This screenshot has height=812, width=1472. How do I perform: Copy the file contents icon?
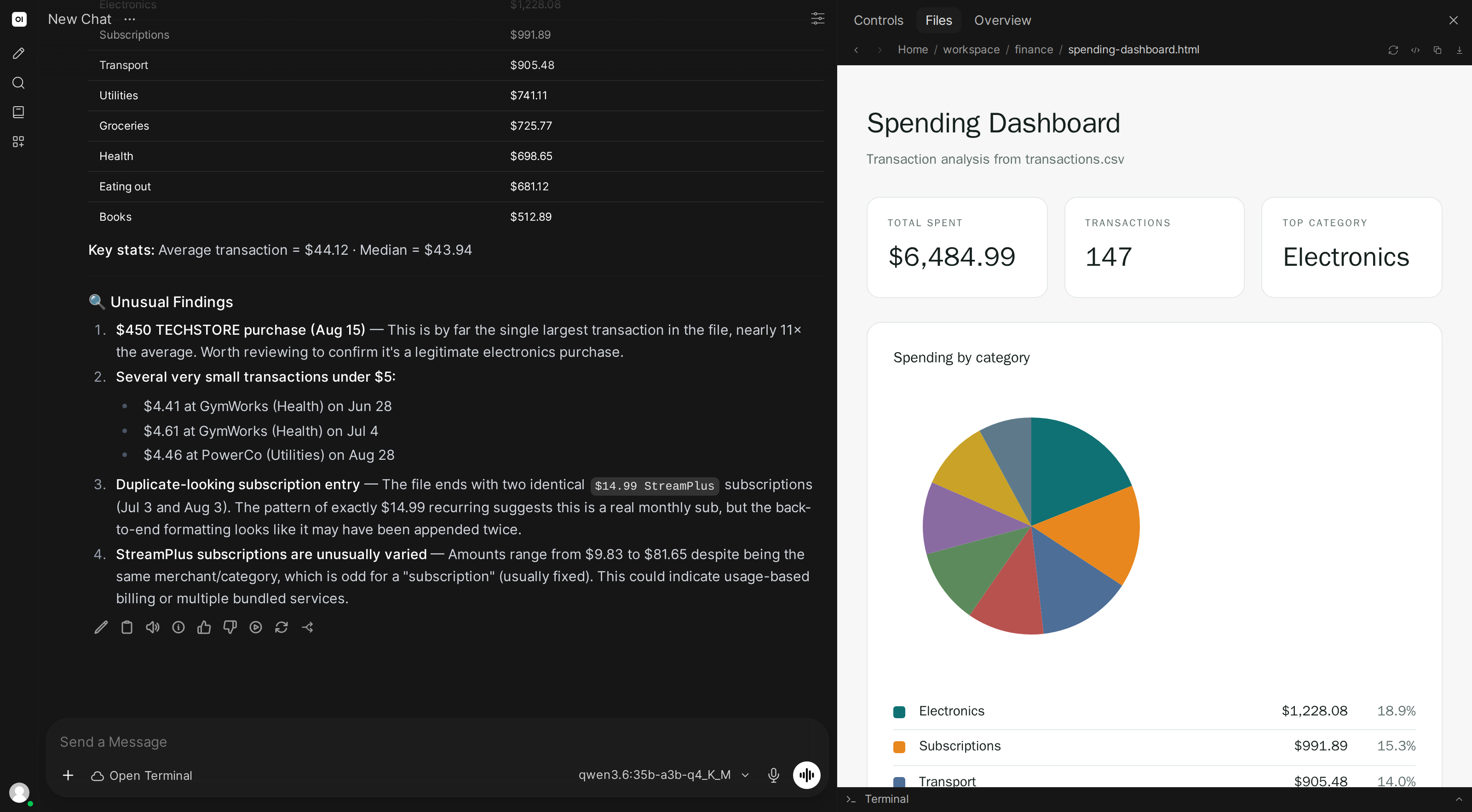pos(1437,50)
